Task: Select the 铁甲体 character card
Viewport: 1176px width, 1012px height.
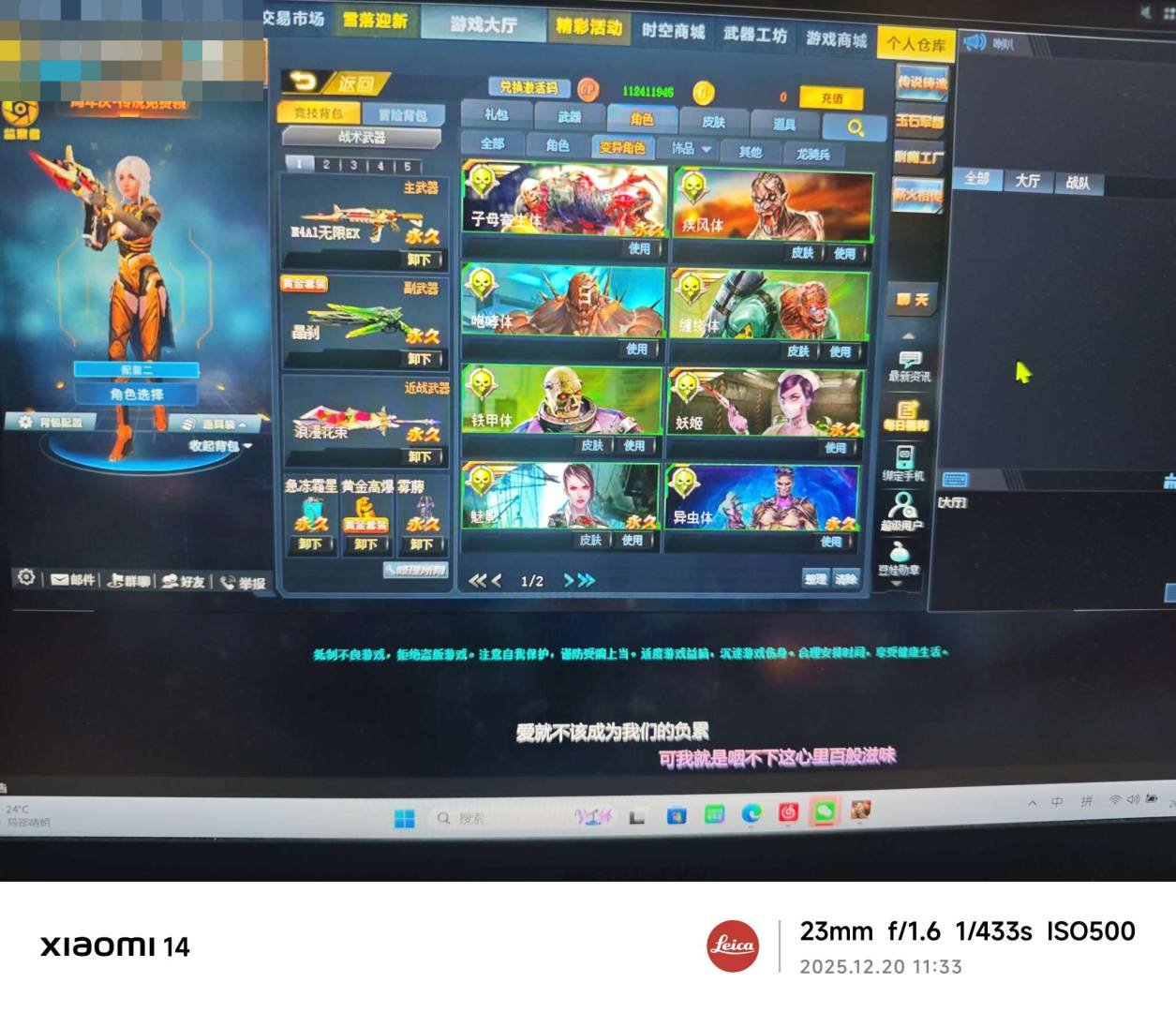Action: pyautogui.click(x=562, y=399)
